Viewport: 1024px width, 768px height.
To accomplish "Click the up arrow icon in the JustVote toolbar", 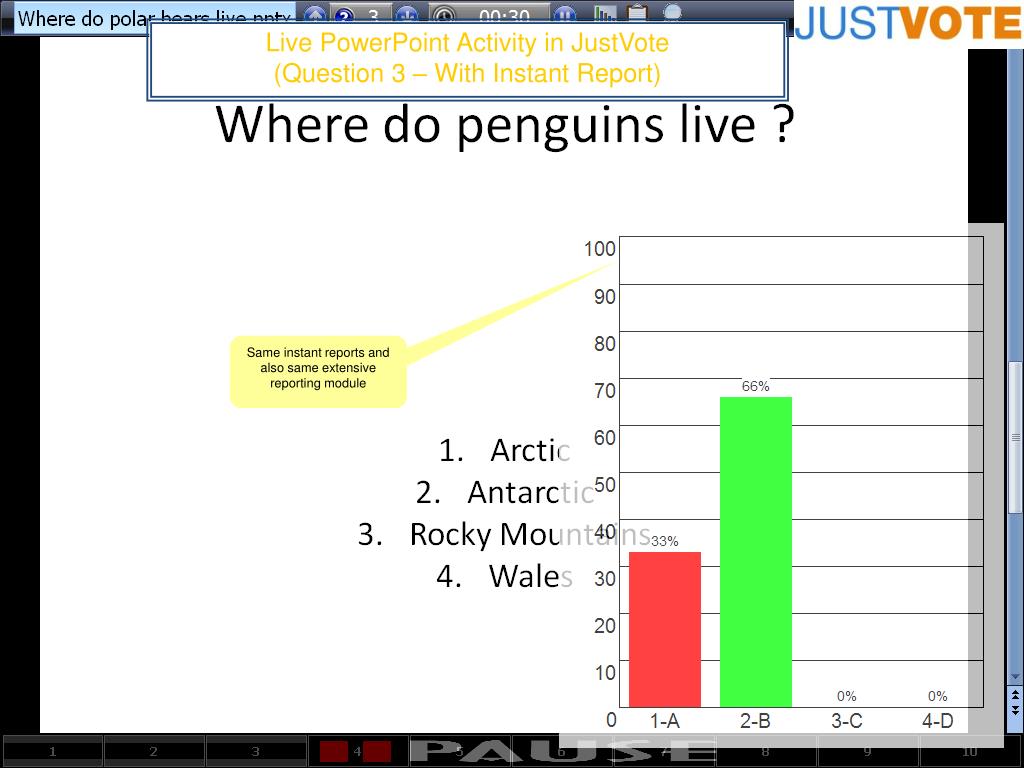I will (x=315, y=14).
